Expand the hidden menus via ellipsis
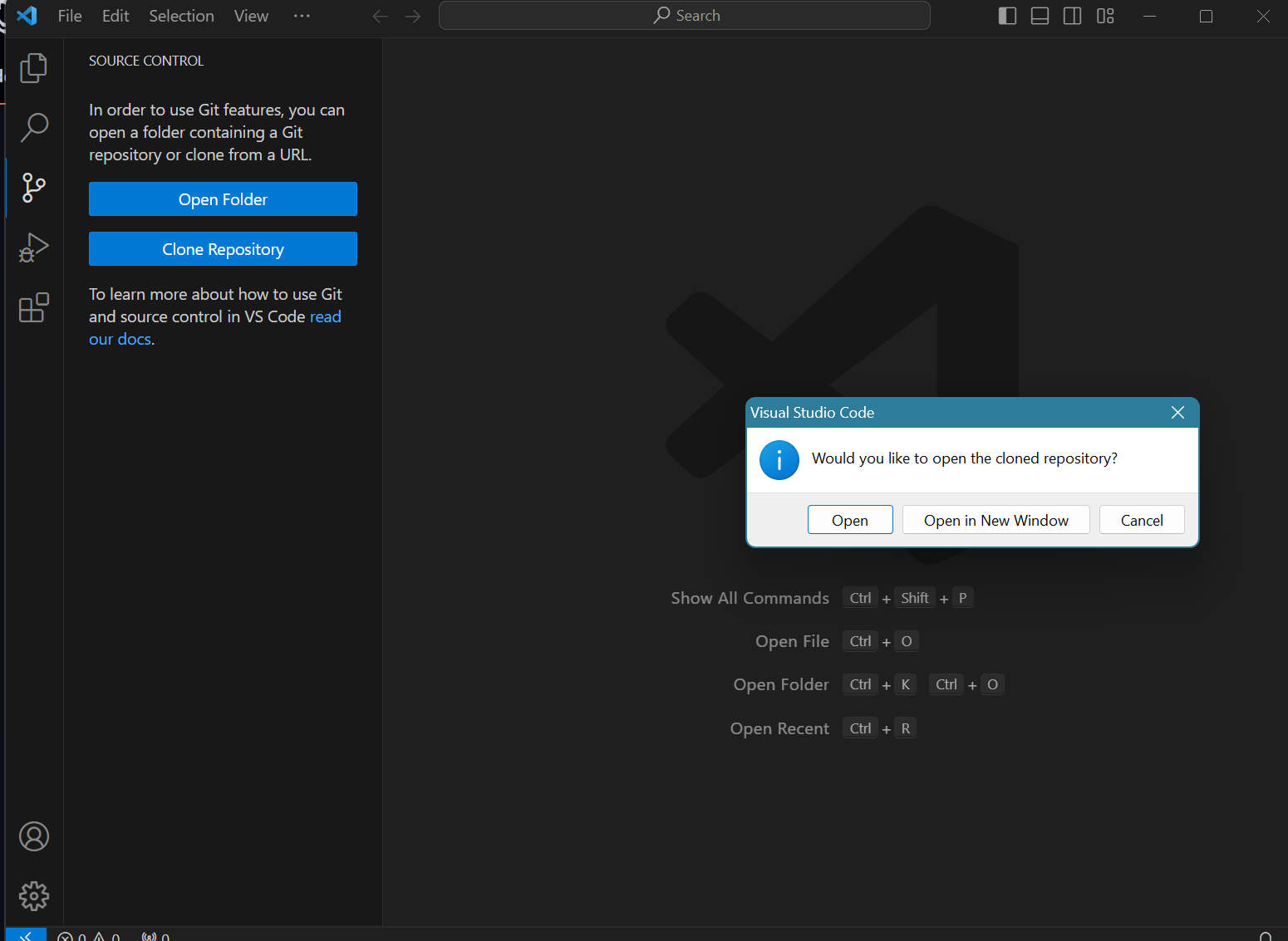 (x=302, y=16)
